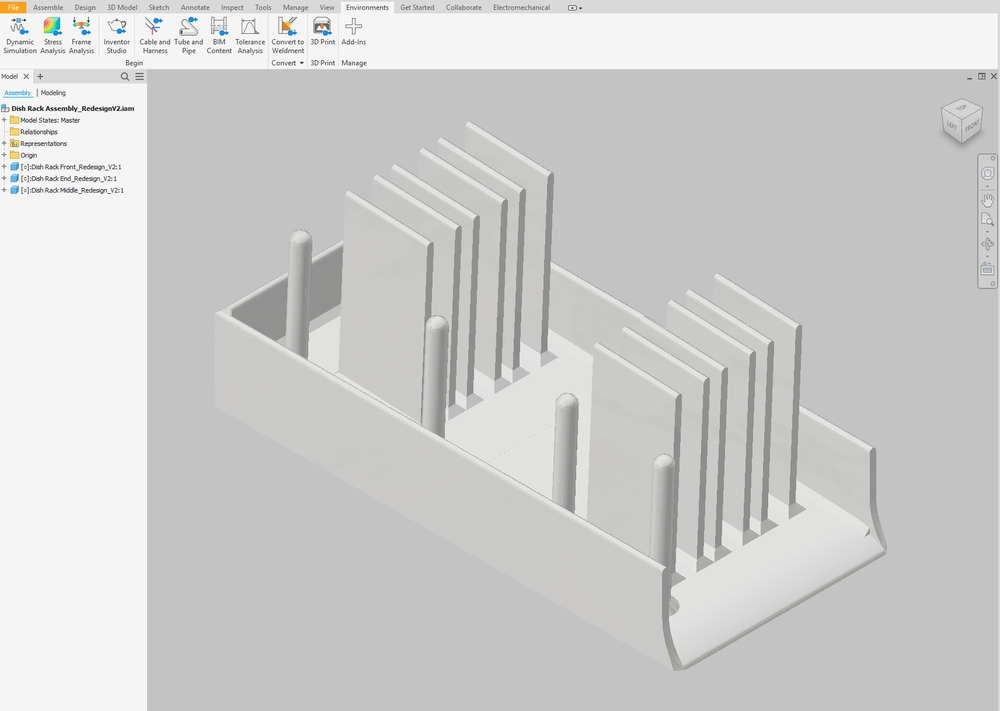Click the FRONT face of the ViewCube
The image size is (1000, 711).
972,126
